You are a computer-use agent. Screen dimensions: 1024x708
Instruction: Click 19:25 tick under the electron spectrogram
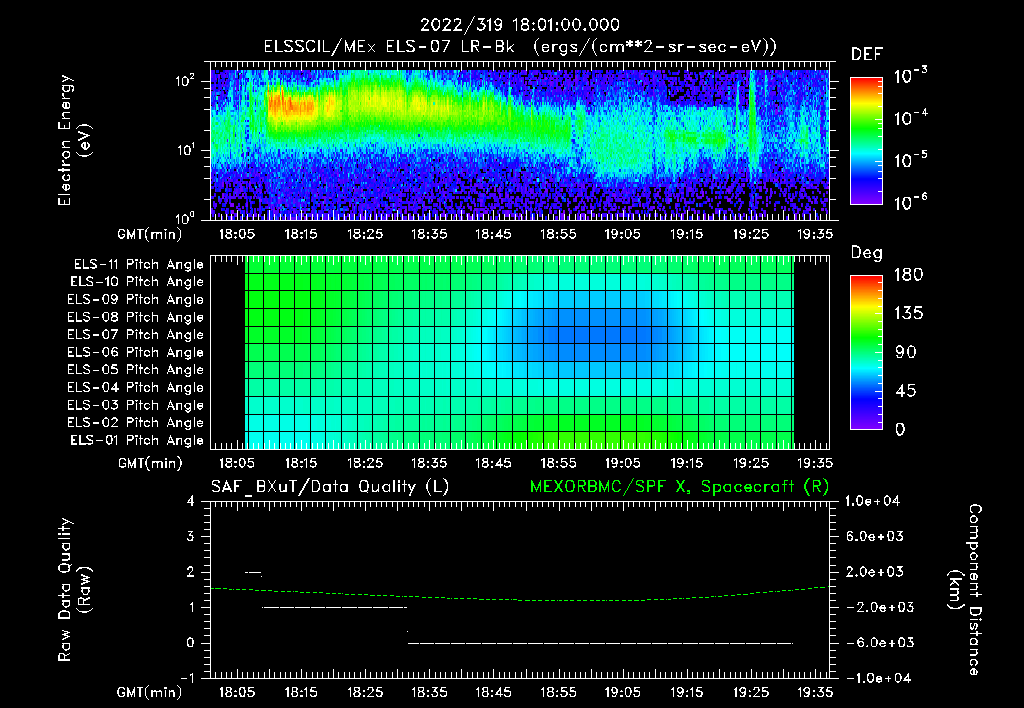(x=750, y=234)
